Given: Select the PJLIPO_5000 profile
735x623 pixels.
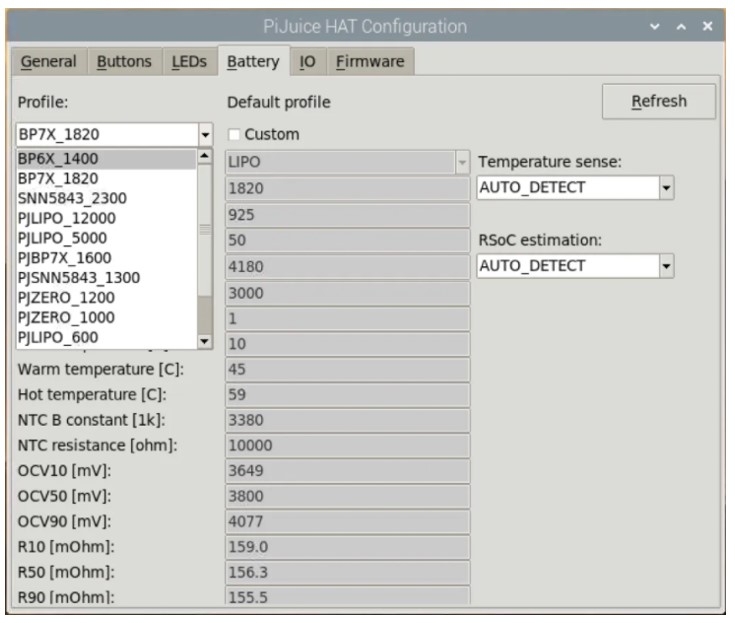Looking at the screenshot, I should [x=106, y=238].
